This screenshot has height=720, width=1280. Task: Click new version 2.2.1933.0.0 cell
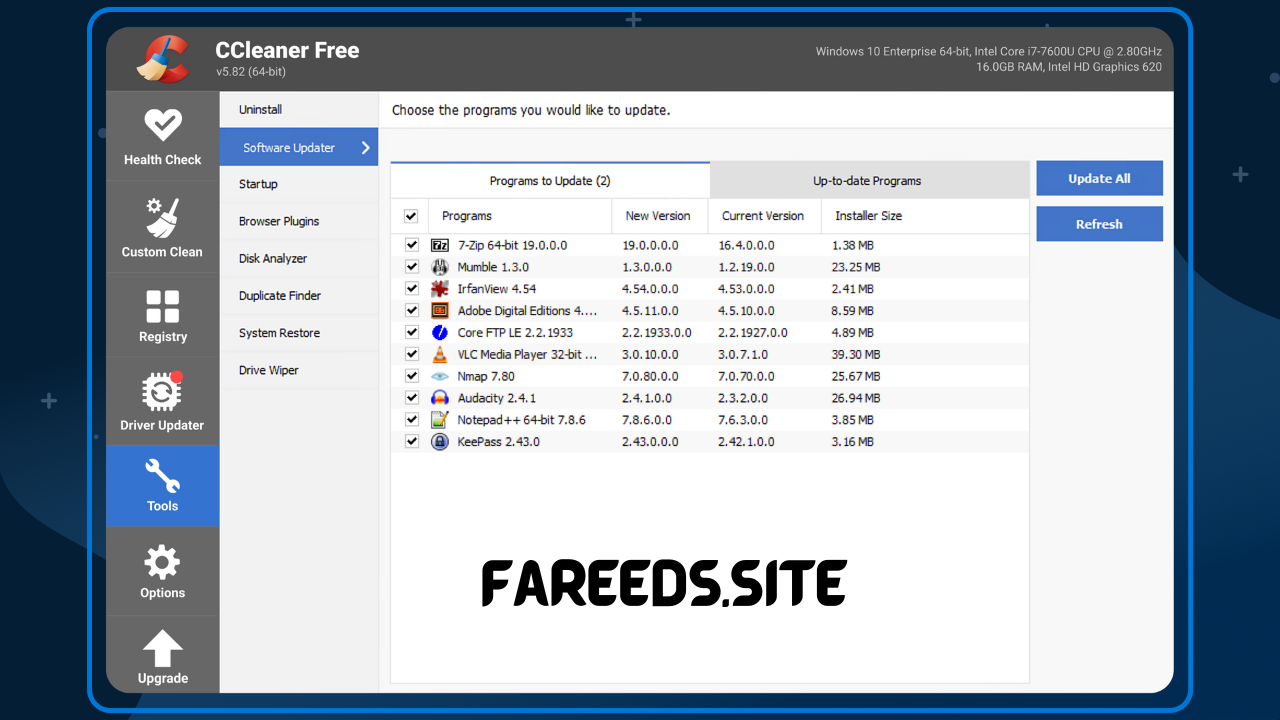(x=657, y=332)
